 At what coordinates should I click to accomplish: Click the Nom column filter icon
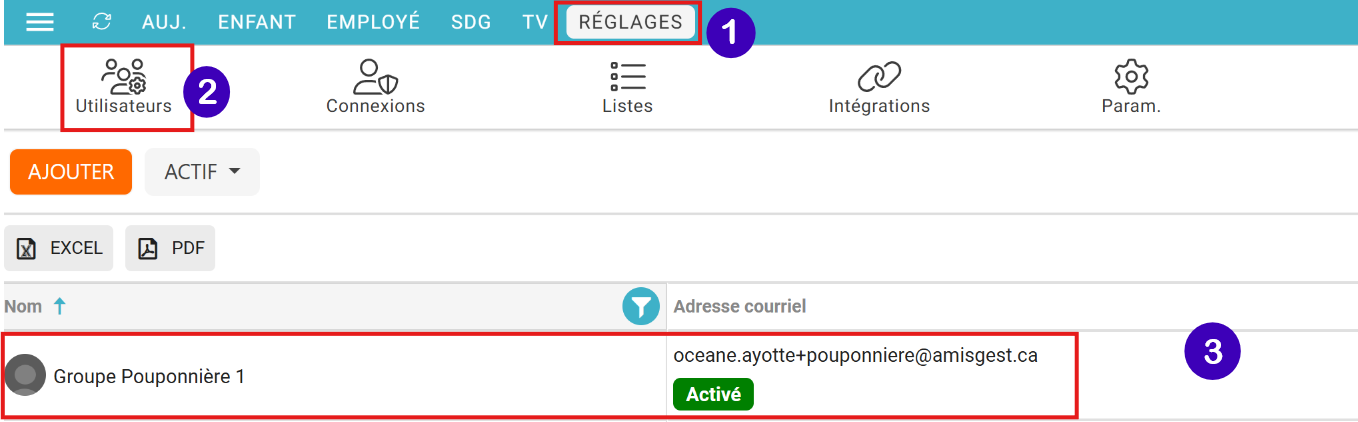tap(641, 307)
